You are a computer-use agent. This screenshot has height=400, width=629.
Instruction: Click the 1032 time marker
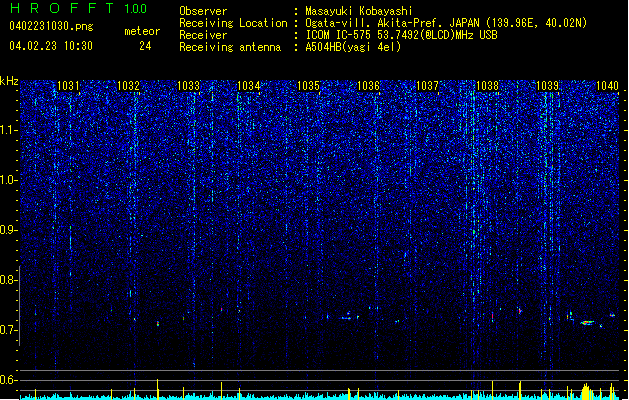pyautogui.click(x=128, y=86)
